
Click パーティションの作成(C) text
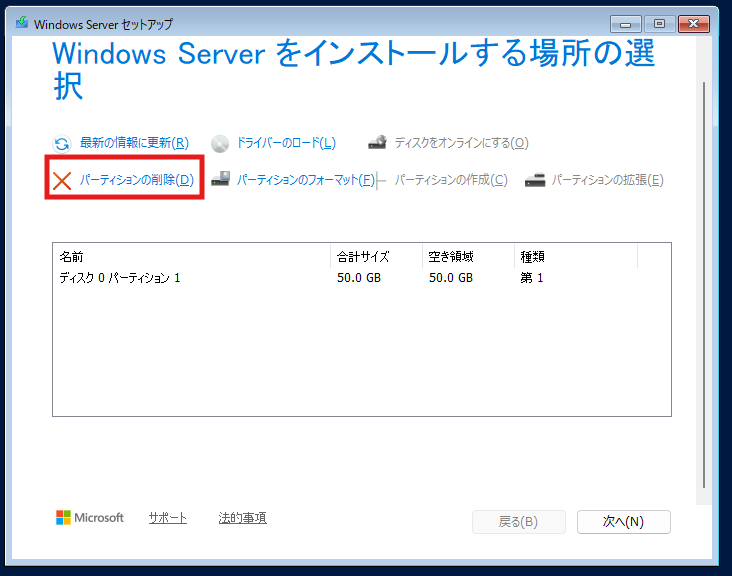click(x=451, y=180)
